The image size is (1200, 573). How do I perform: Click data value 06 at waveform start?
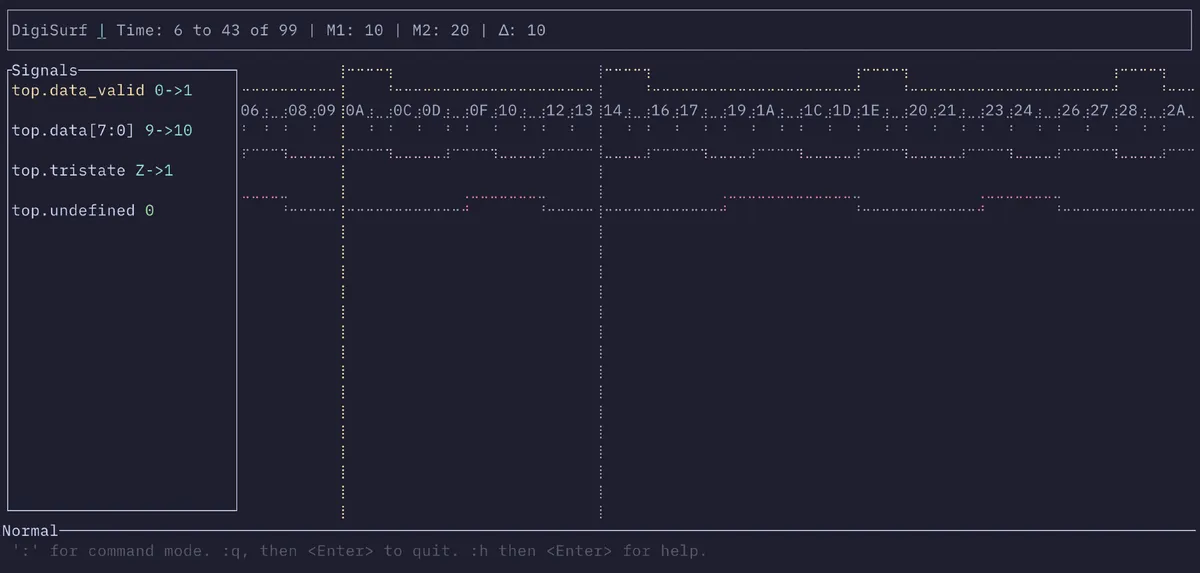[250, 111]
